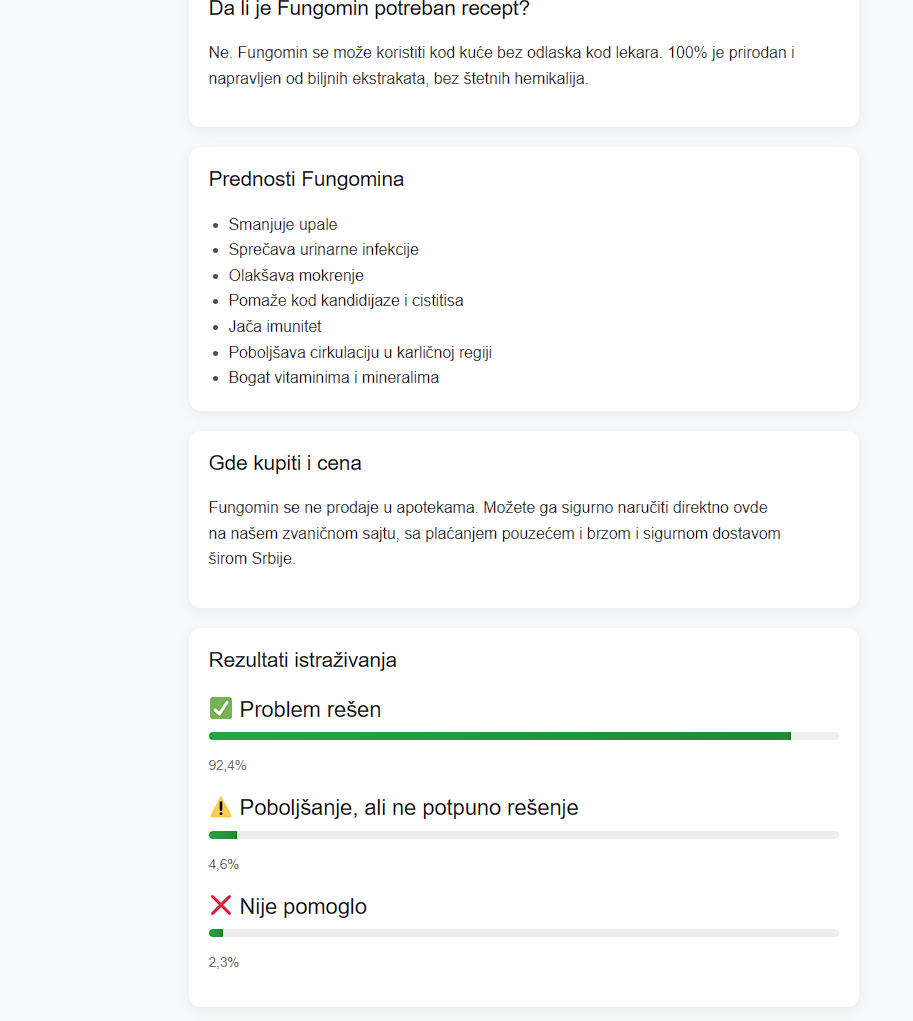Click the Da li je Fungomin potreban recept heading
Image resolution: width=913 pixels, height=1021 pixels.
click(369, 9)
